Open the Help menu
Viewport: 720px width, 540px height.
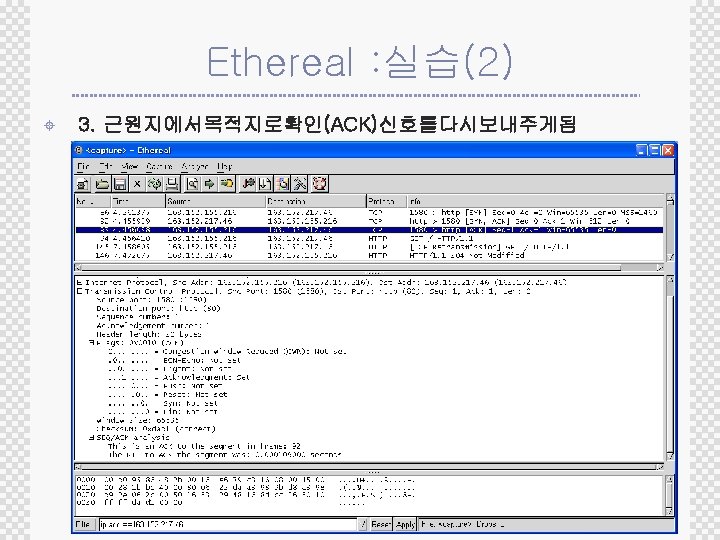point(225,166)
